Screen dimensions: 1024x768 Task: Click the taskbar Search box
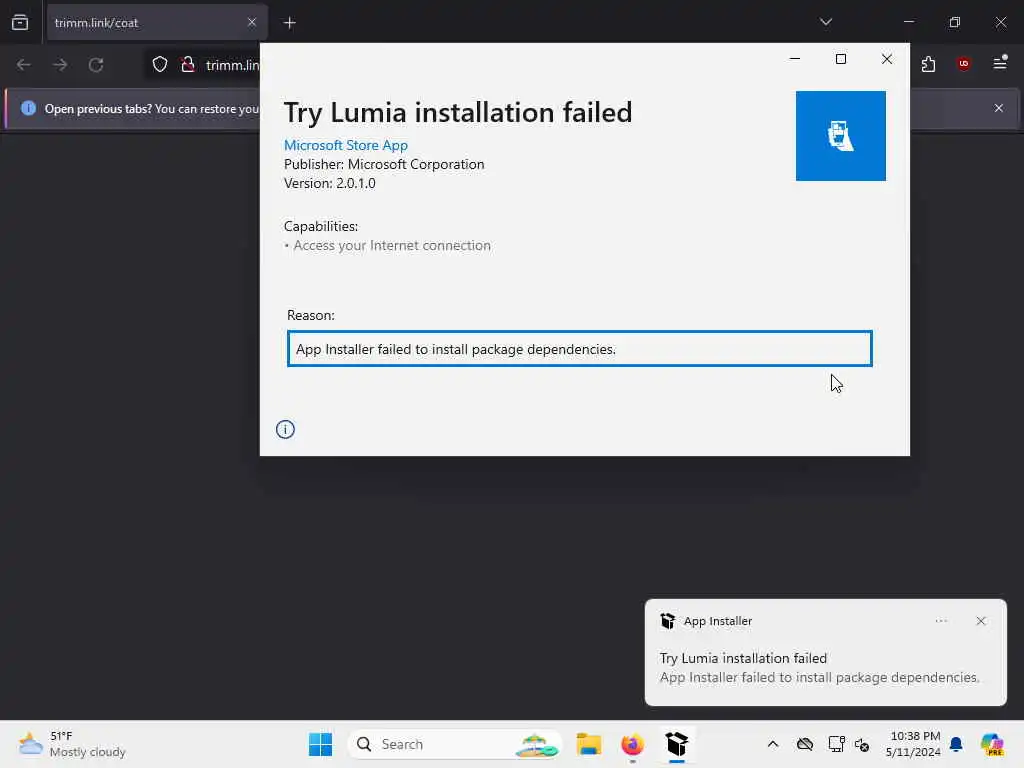point(455,744)
